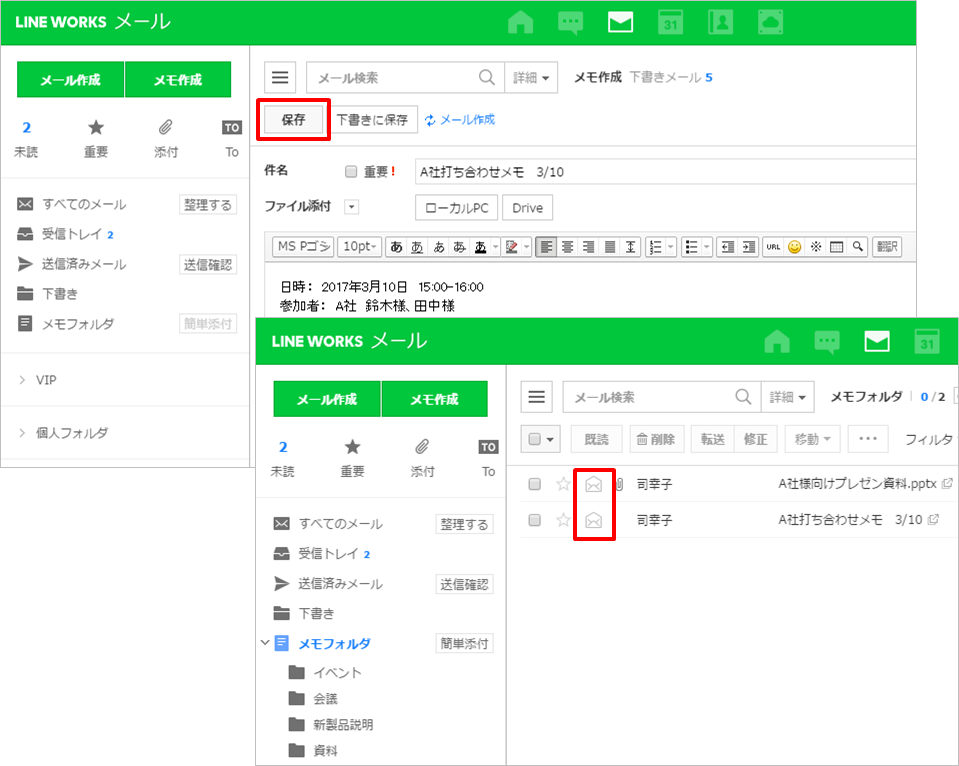This screenshot has width=959, height=766.
Task: Expand the VIP section in sidebar
Action: pyautogui.click(x=23, y=380)
